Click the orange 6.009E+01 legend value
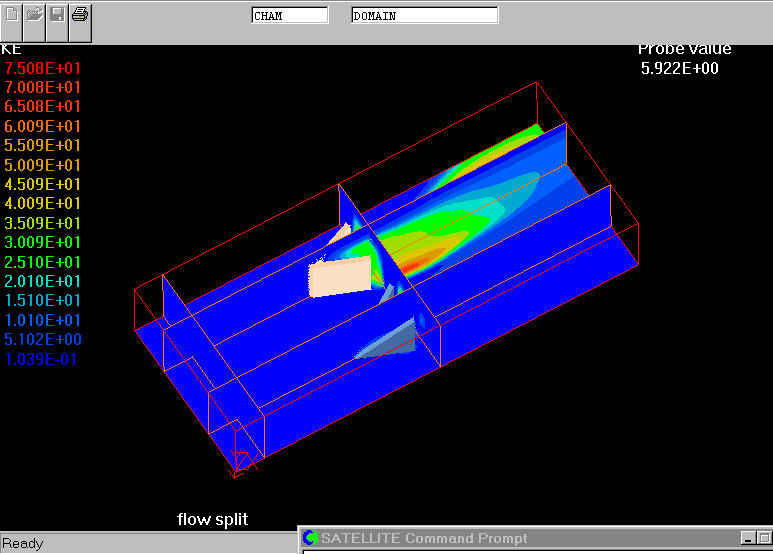Screen dimensions: 773x554 pos(43,126)
